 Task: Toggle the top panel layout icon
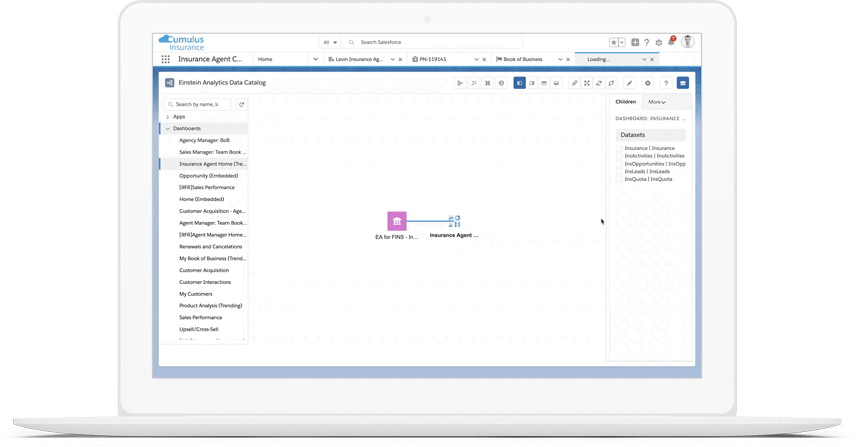click(544, 83)
